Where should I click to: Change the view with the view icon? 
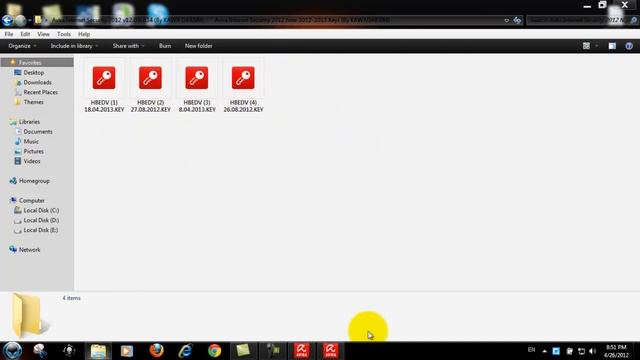point(587,46)
